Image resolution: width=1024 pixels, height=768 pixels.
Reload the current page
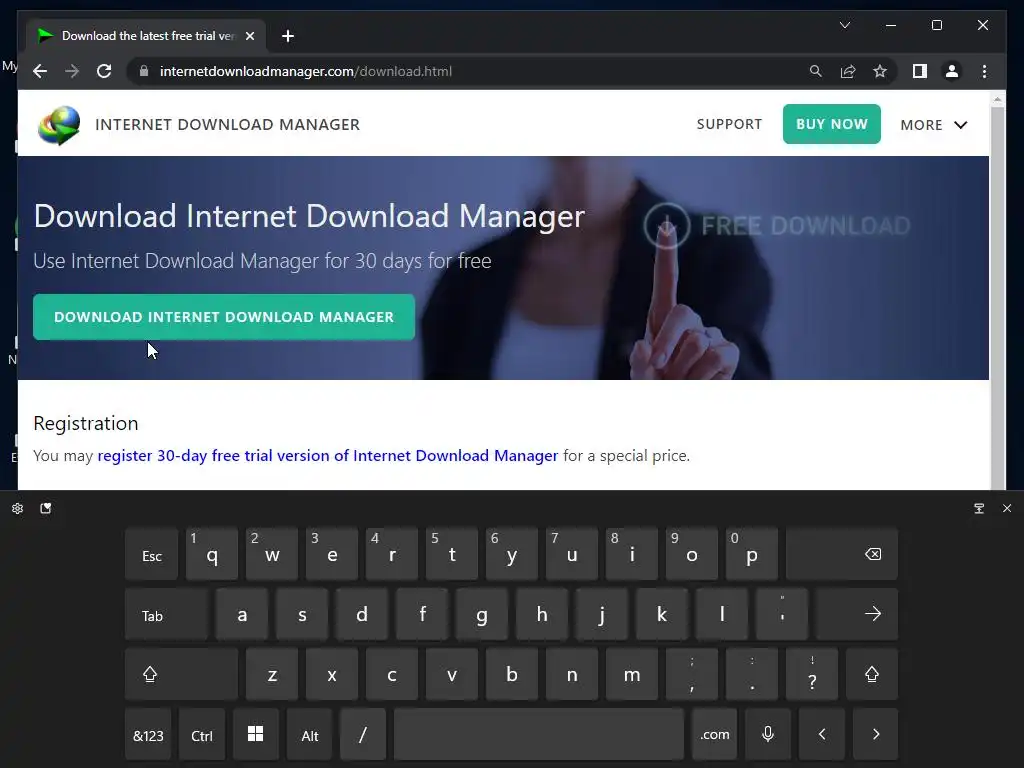tap(104, 71)
